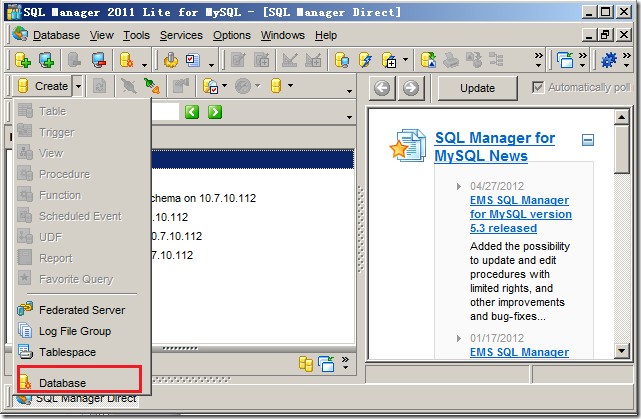Open the Windows menu
The image size is (641, 419).
[283, 36]
